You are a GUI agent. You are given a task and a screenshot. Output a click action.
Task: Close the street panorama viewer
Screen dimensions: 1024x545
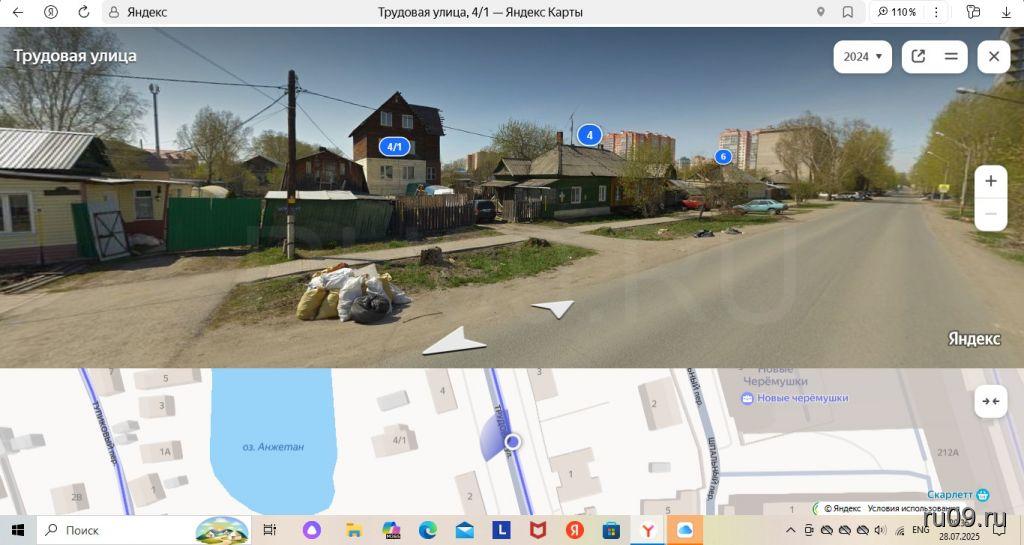(x=993, y=57)
